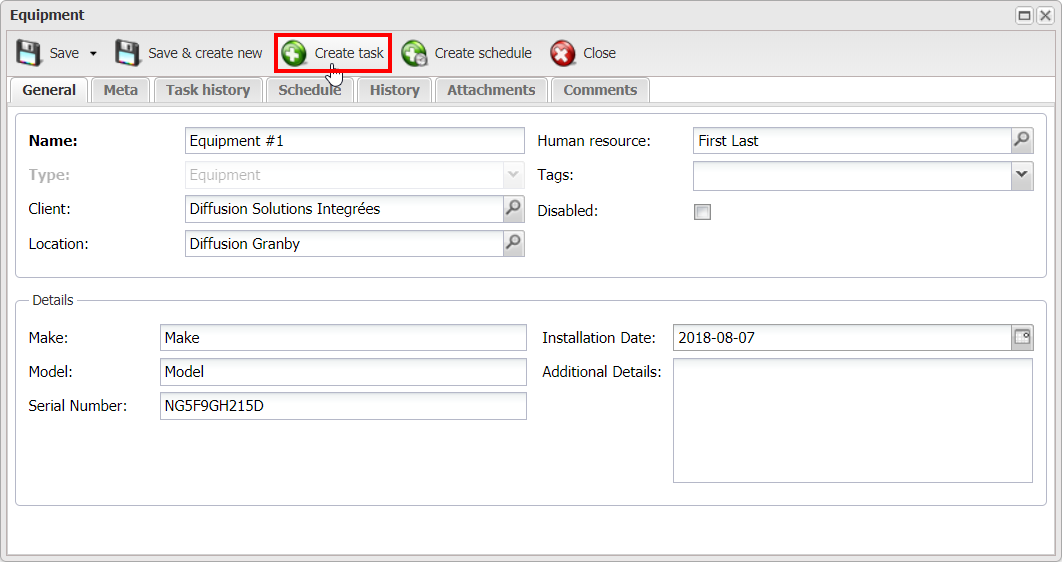Screen dimensions: 1062x562
Task: Switch to the General tab
Action: 49,90
